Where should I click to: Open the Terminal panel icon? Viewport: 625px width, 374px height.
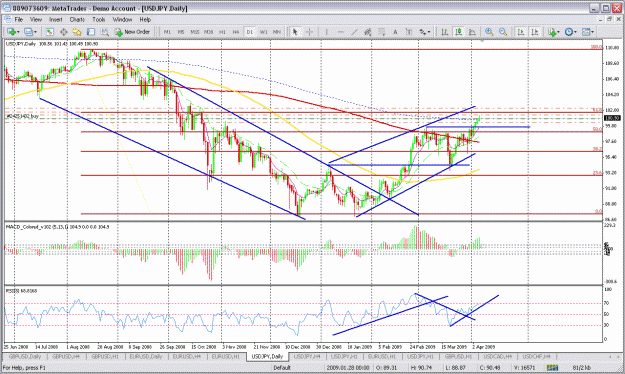91,32
